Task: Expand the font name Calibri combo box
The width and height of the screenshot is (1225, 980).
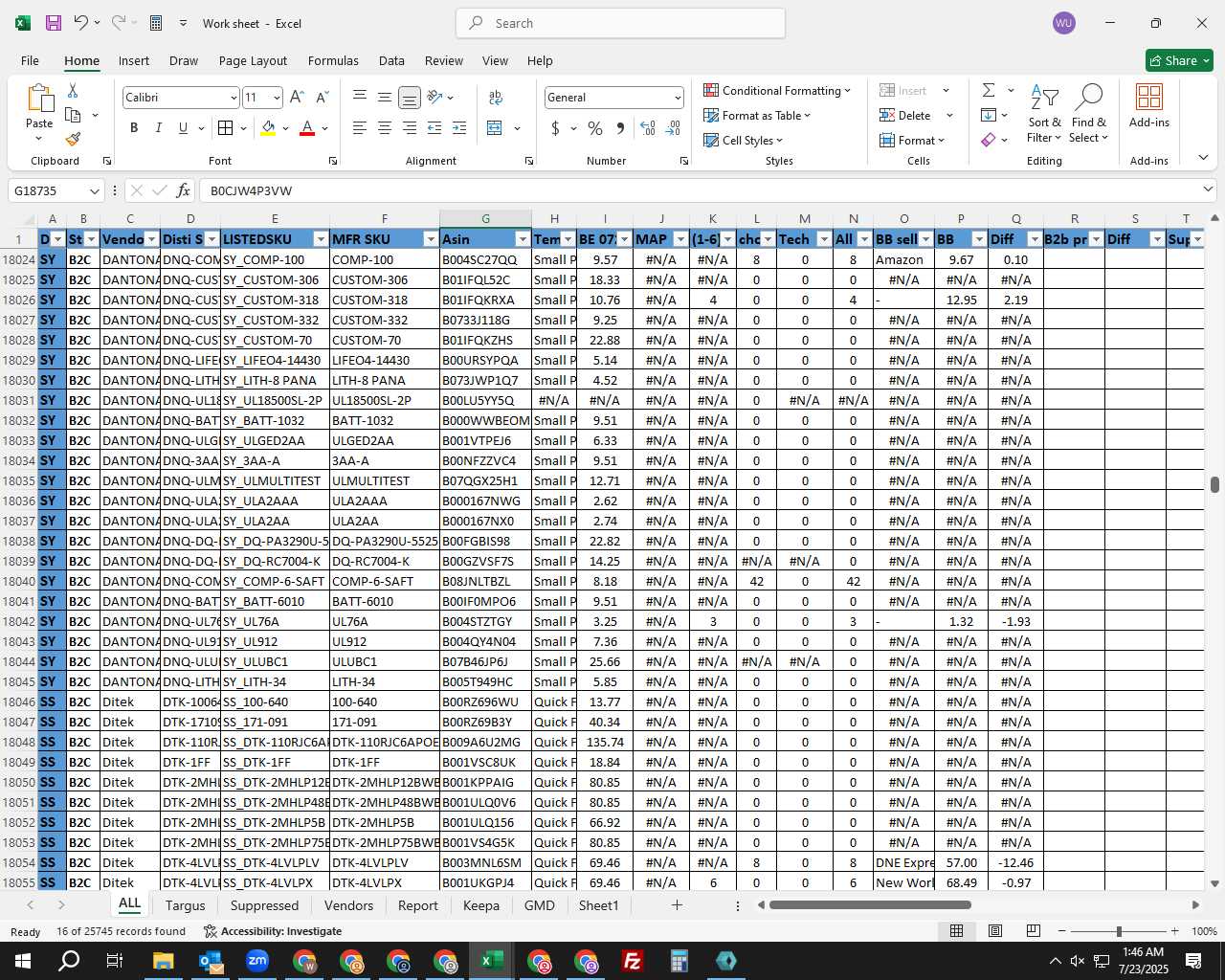Action: tap(233, 98)
